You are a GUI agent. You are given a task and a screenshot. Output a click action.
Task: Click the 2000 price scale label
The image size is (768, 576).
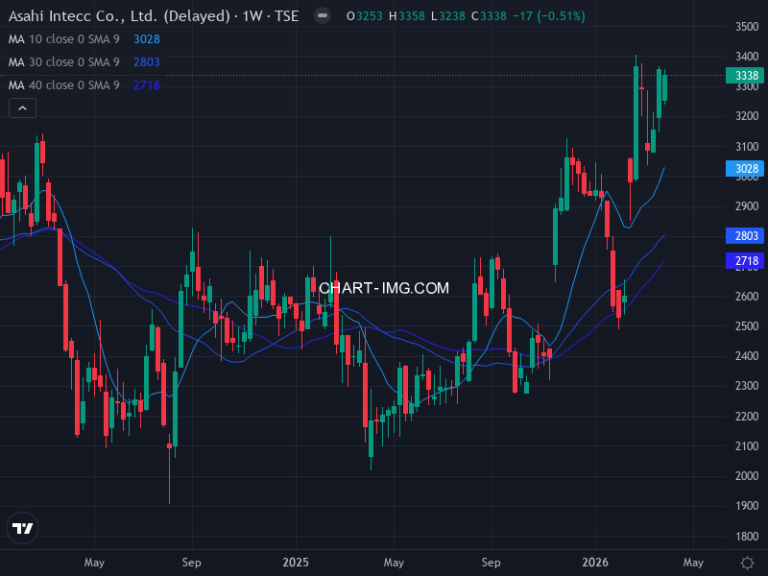(746, 476)
